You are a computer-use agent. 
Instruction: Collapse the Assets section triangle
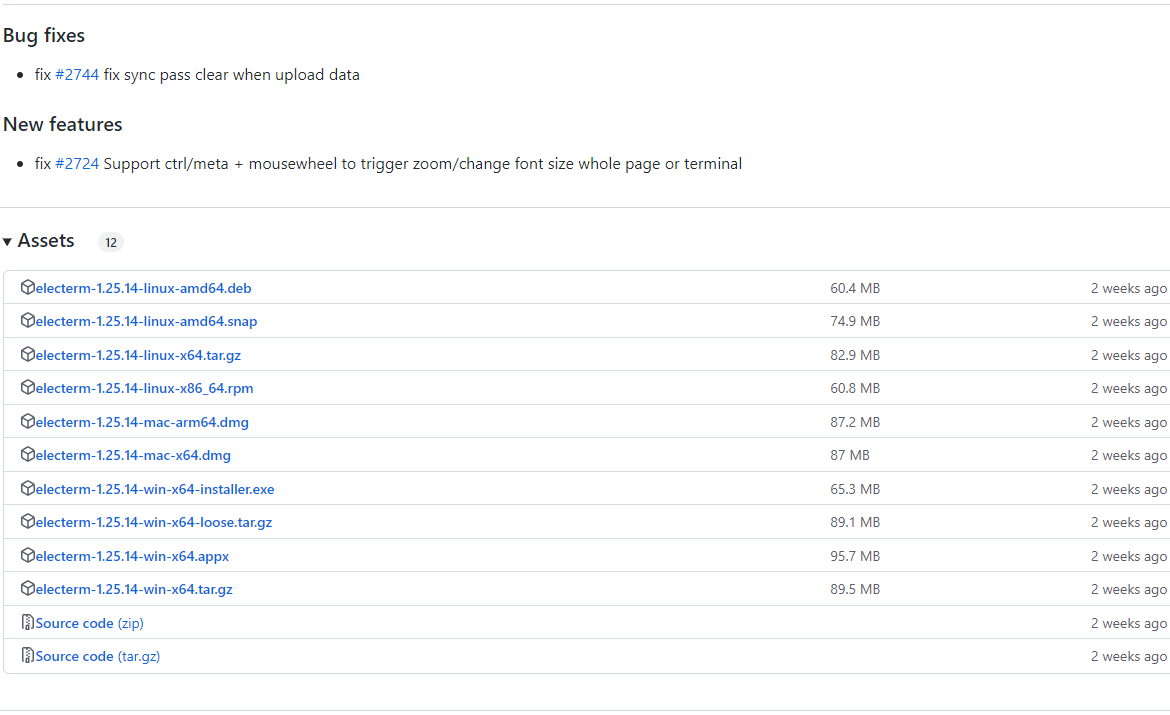coord(7,242)
